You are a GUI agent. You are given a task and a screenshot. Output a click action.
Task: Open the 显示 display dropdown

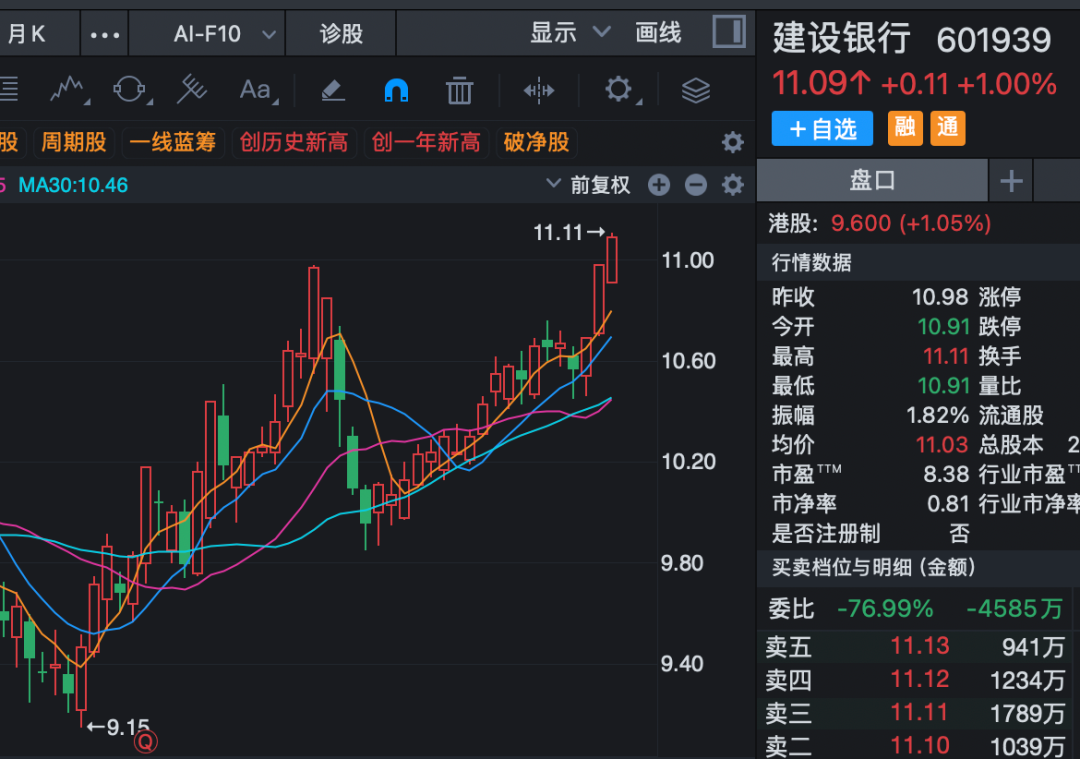pos(570,32)
